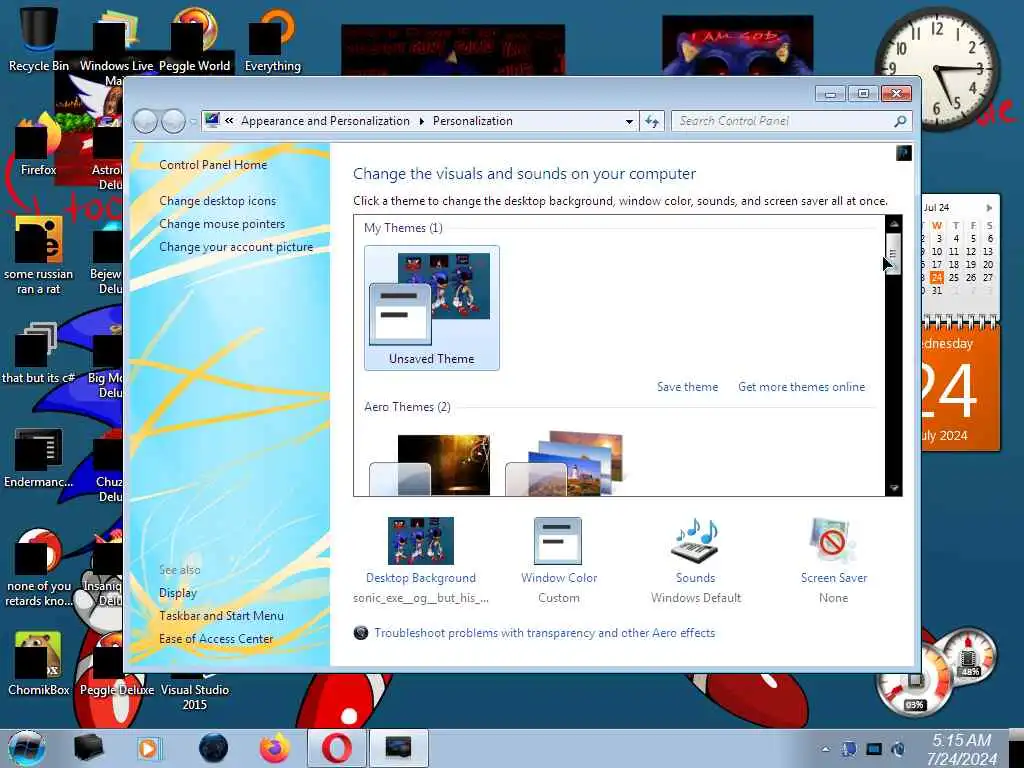Click the help icon in the window corner
Viewport: 1024px width, 768px height.
point(904,153)
